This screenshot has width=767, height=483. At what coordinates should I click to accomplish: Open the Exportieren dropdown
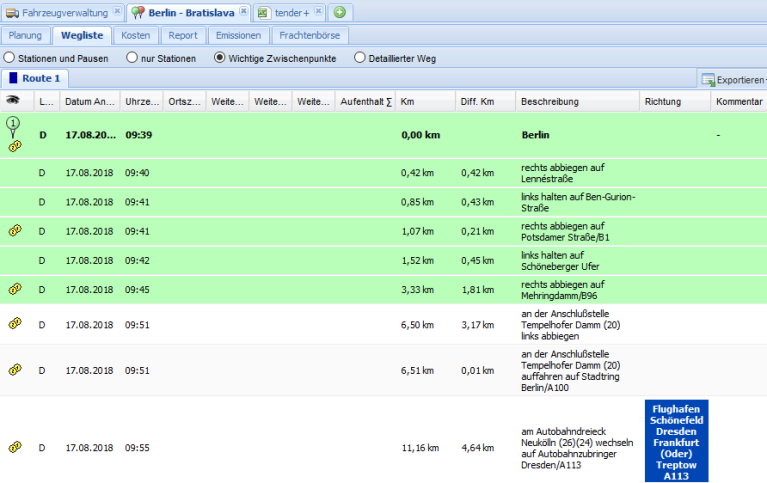(x=732, y=79)
